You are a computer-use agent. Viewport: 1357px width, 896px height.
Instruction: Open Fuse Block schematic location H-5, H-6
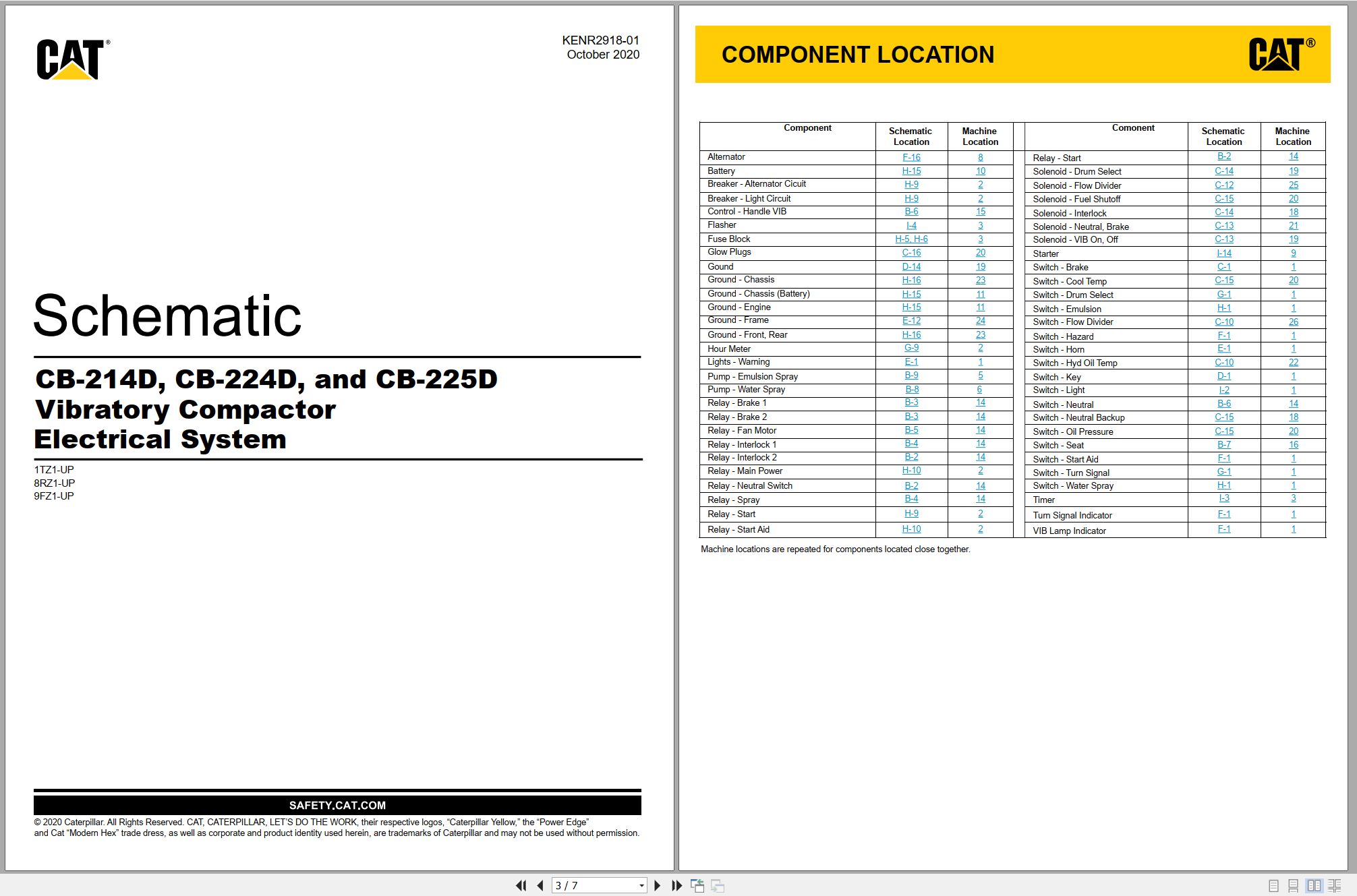[911, 239]
